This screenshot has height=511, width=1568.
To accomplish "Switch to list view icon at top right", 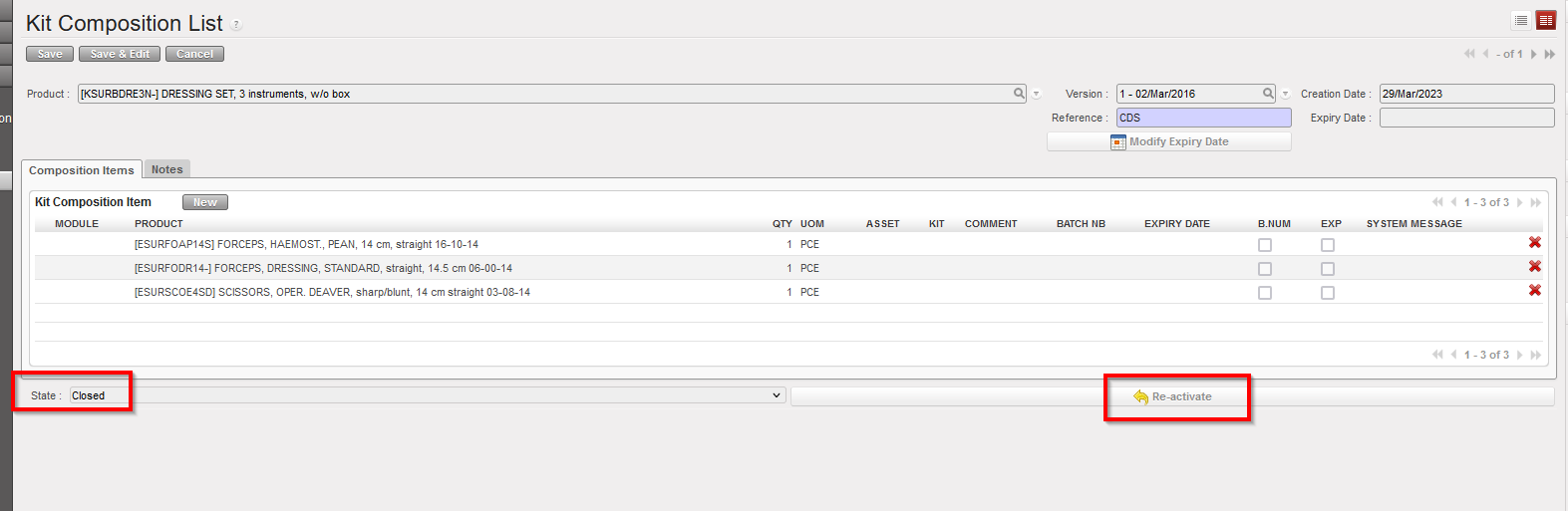I will click(1520, 21).
